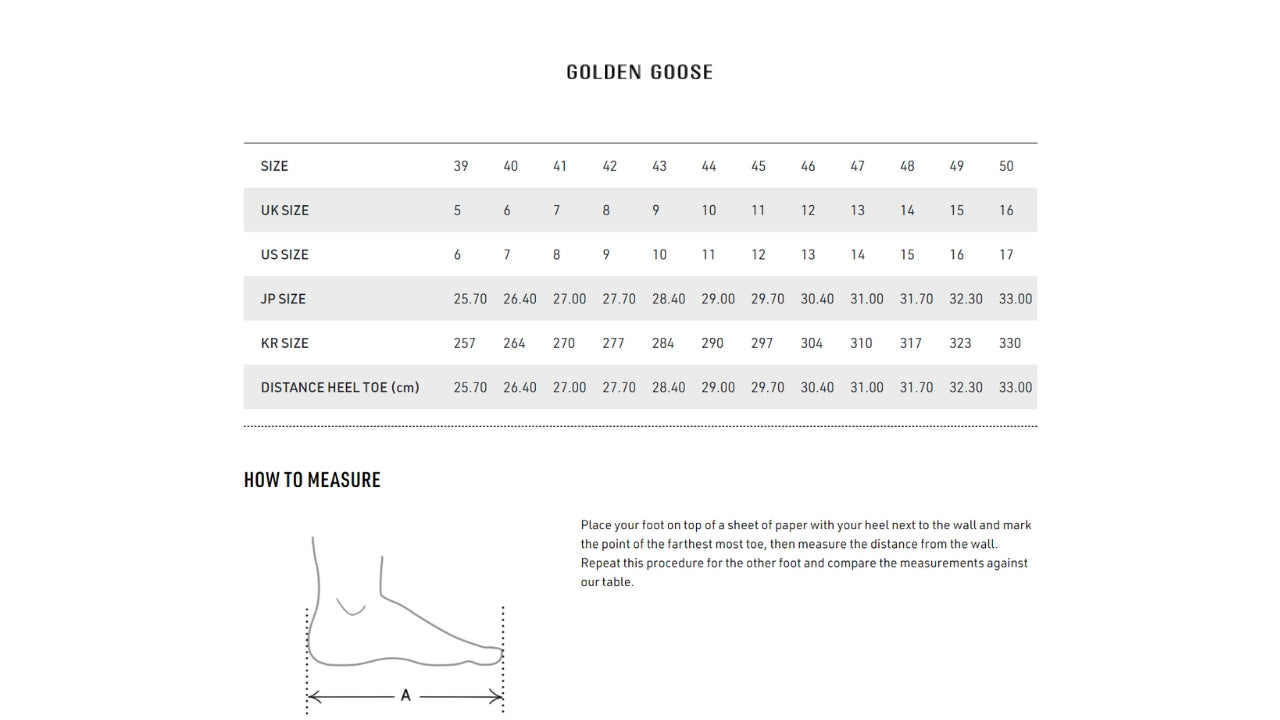This screenshot has height=720, width=1280.
Task: Select the KR SIZE row label
Action: tap(285, 343)
